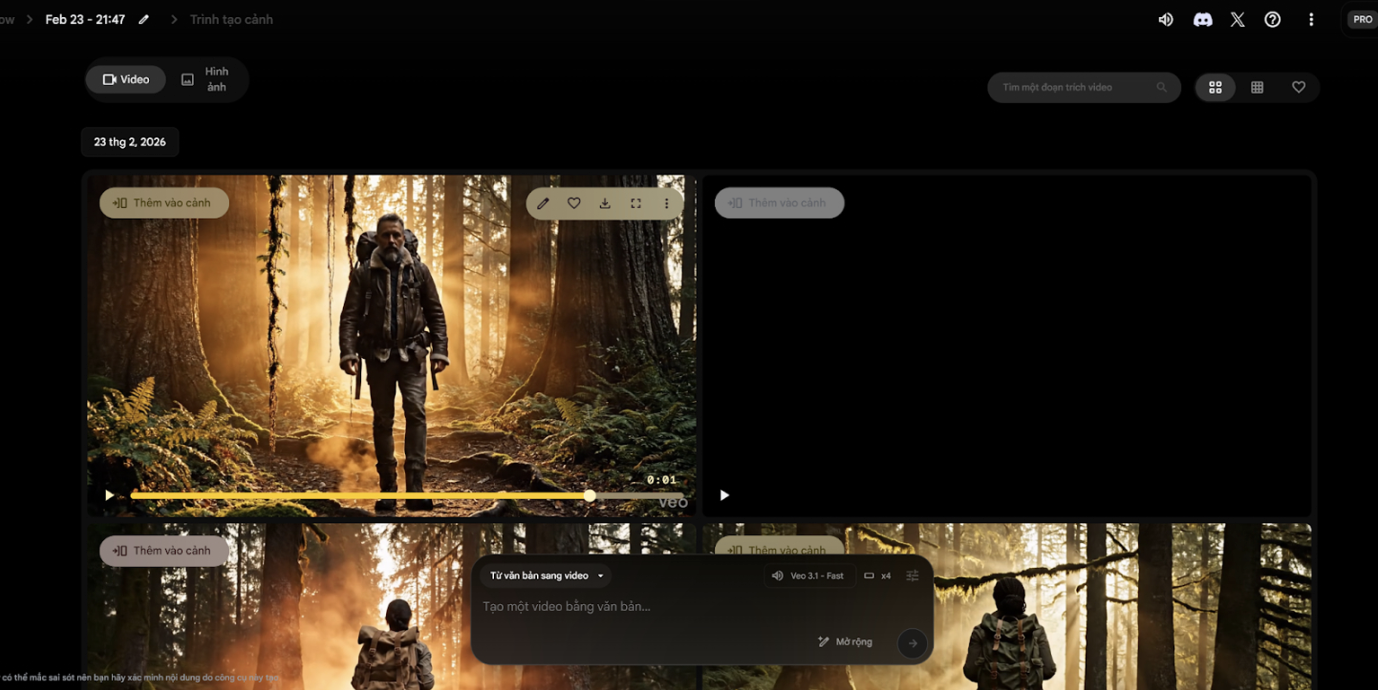This screenshot has height=690, width=1378.
Task: Favorite the forest video with heart icon
Action: [x=574, y=203]
